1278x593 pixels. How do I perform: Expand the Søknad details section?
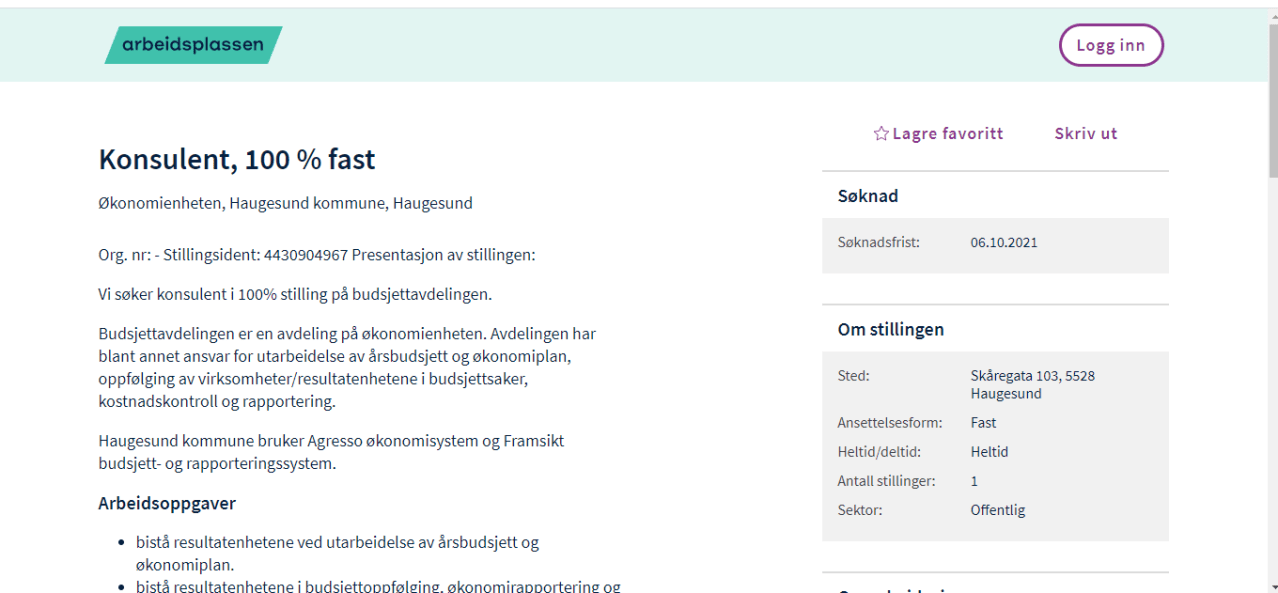coord(868,195)
